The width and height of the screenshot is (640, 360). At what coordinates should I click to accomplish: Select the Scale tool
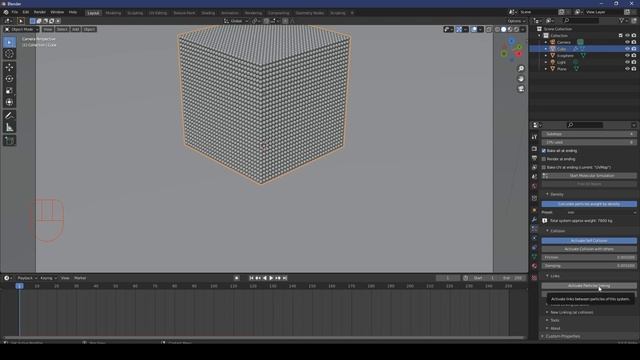tap(9, 91)
